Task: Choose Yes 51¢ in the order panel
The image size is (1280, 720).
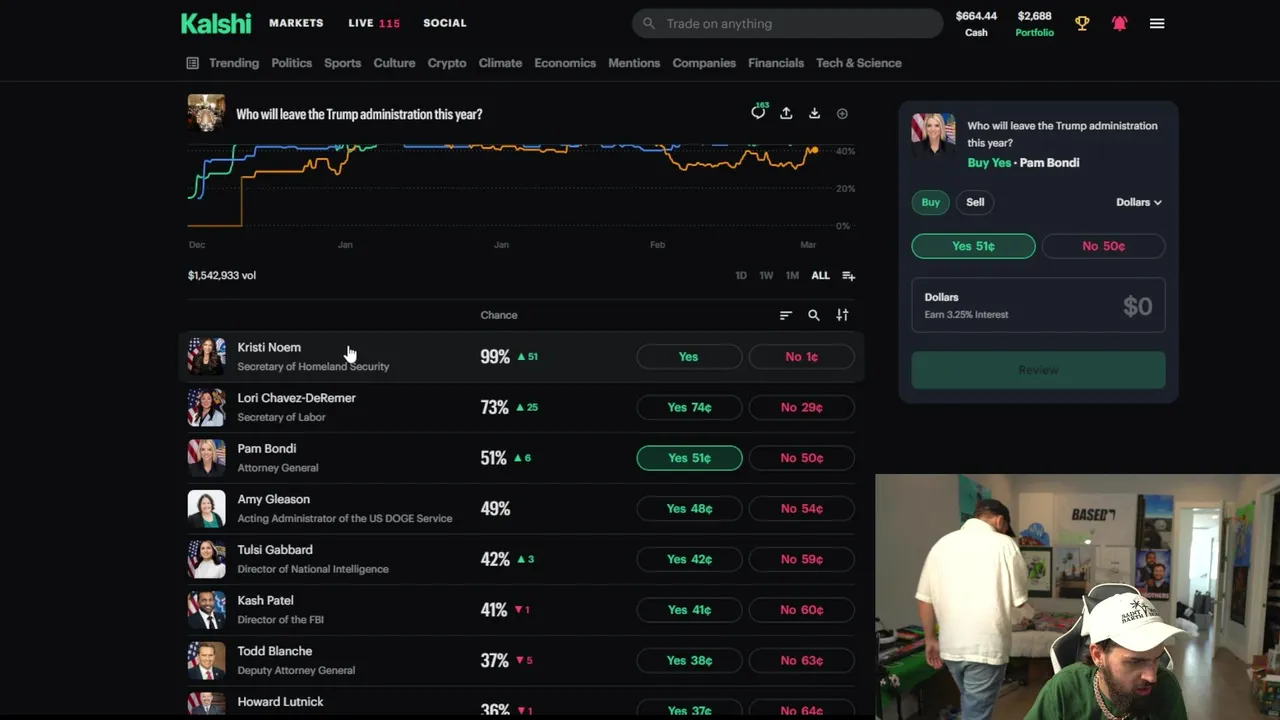Action: click(x=973, y=246)
